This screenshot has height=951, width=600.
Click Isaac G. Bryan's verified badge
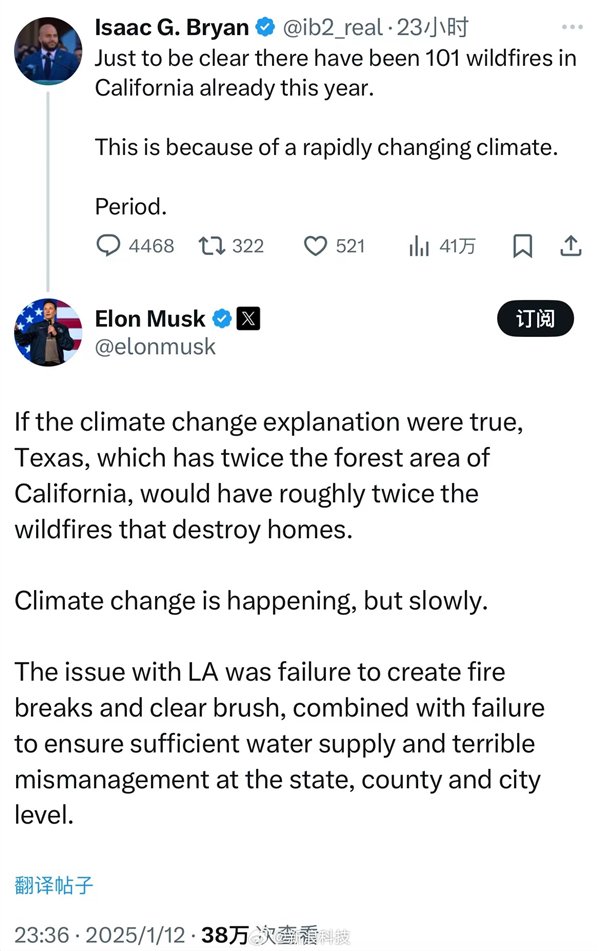point(264,28)
